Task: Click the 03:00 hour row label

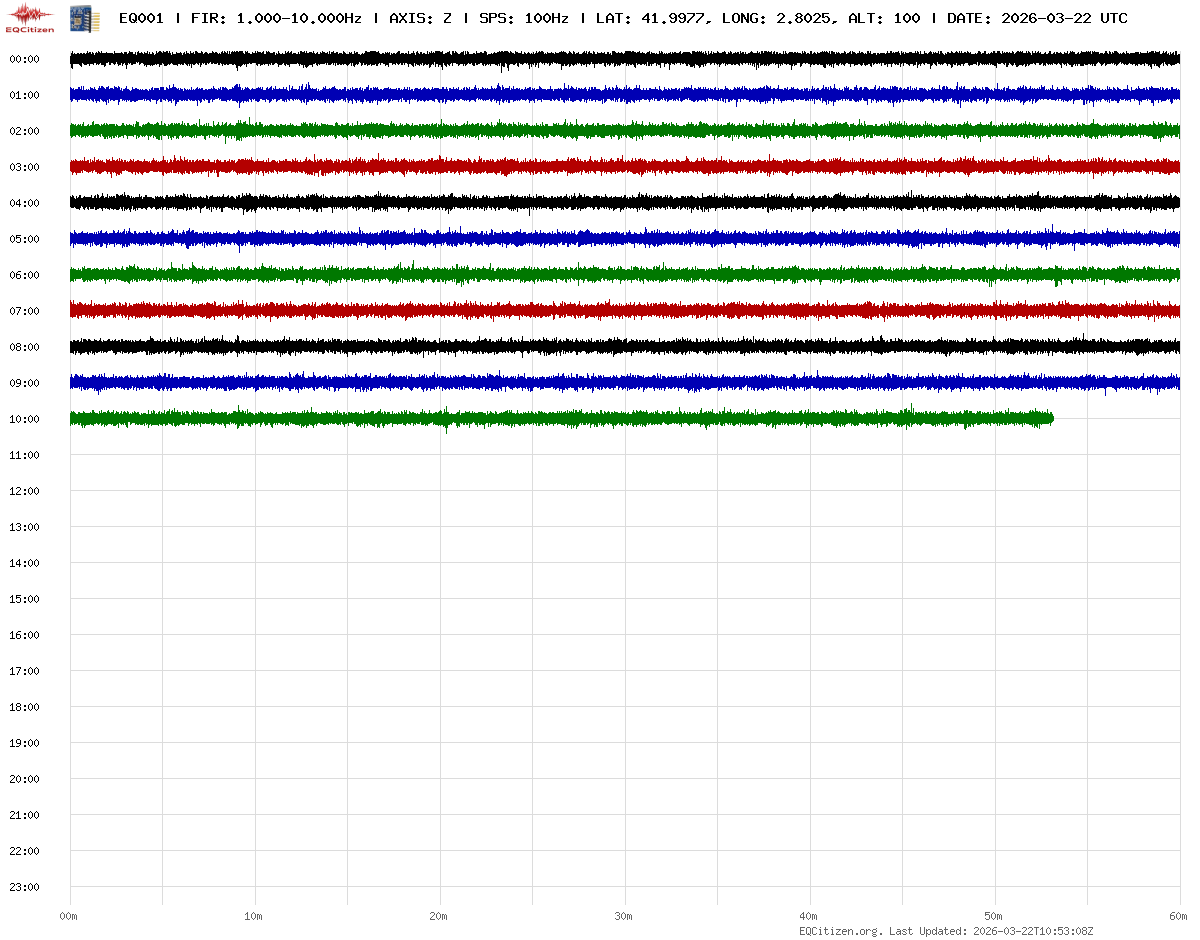Action: (24, 167)
